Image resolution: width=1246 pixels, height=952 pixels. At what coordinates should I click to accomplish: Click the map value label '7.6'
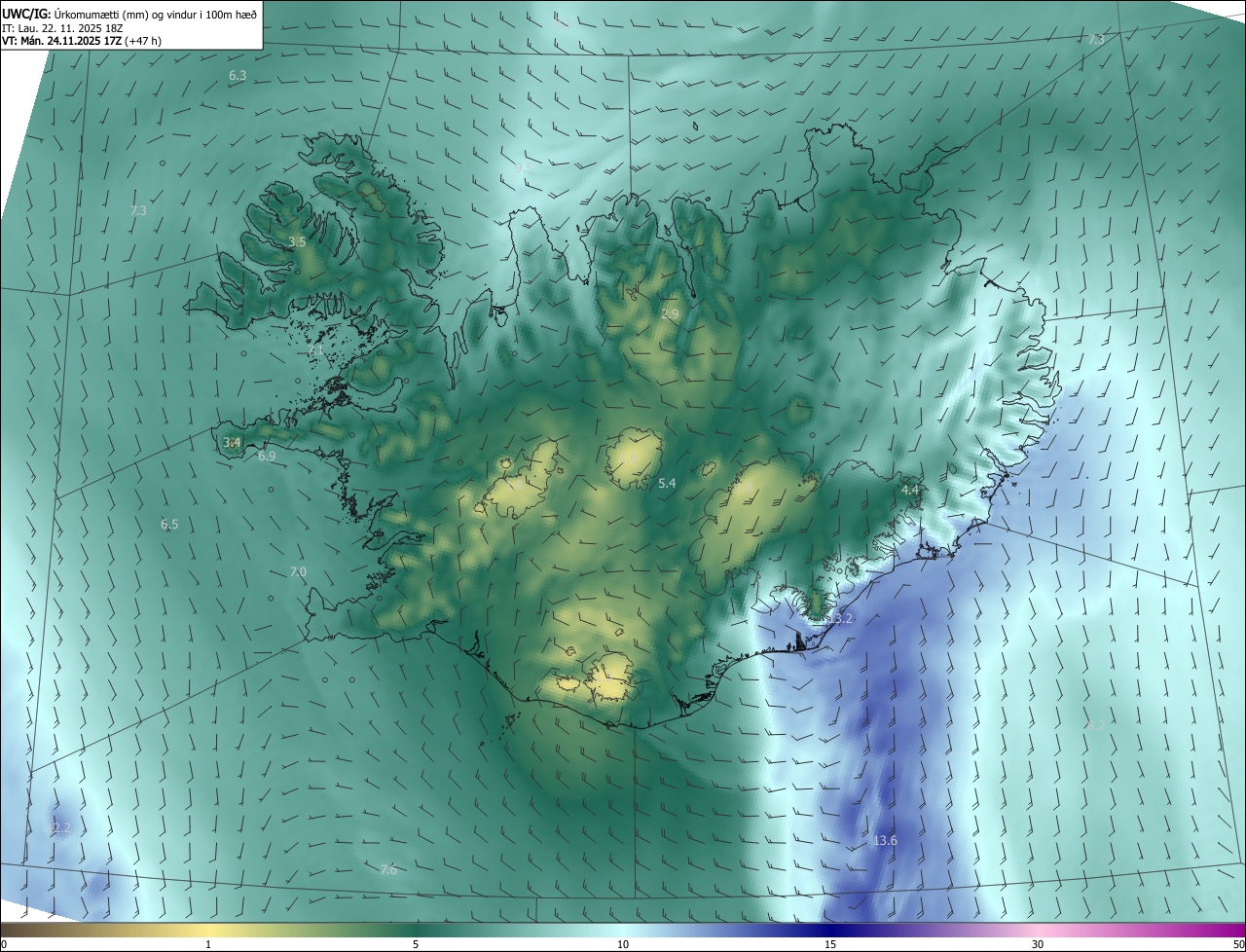click(388, 869)
